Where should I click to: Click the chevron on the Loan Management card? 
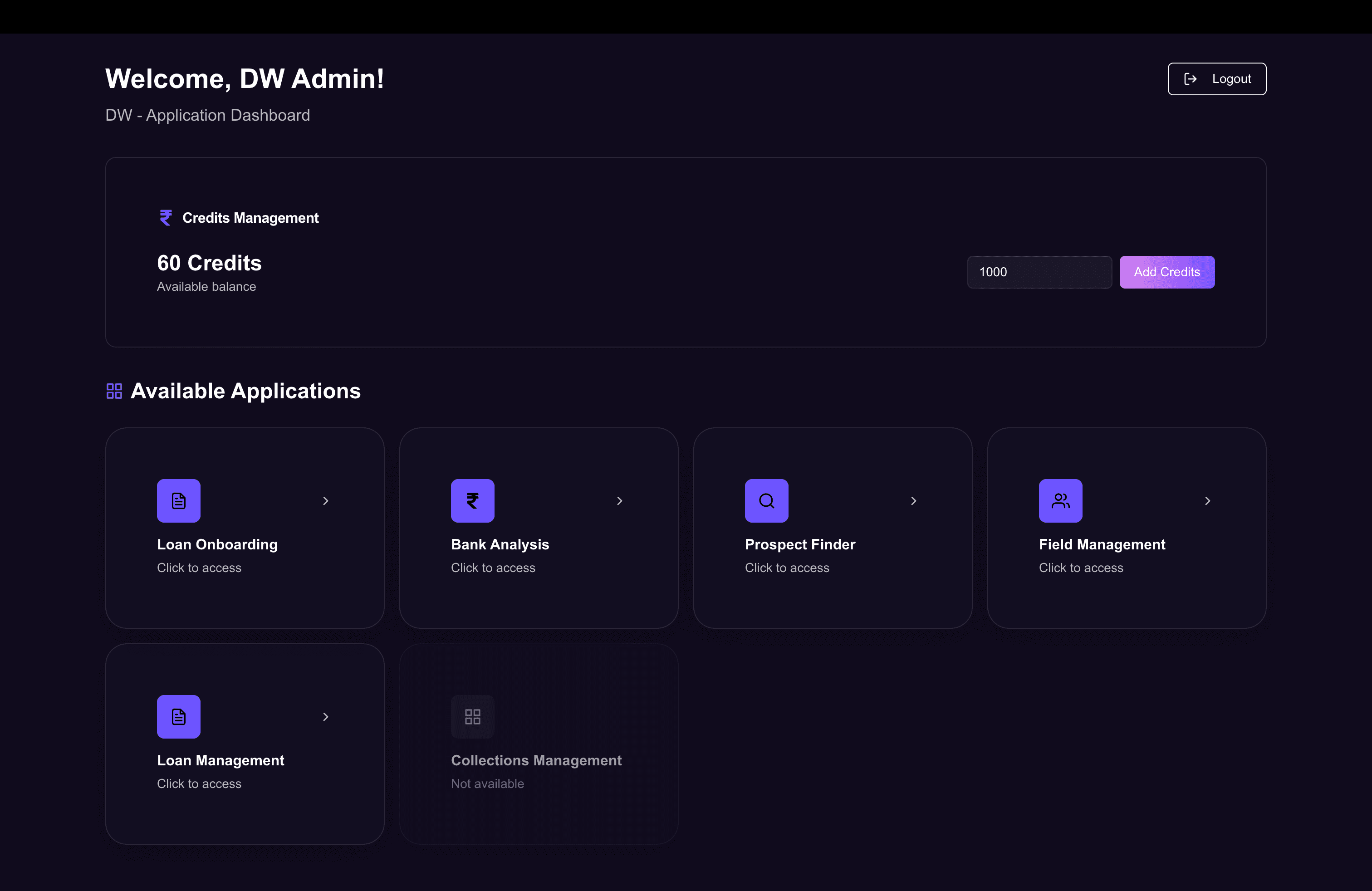(x=325, y=716)
